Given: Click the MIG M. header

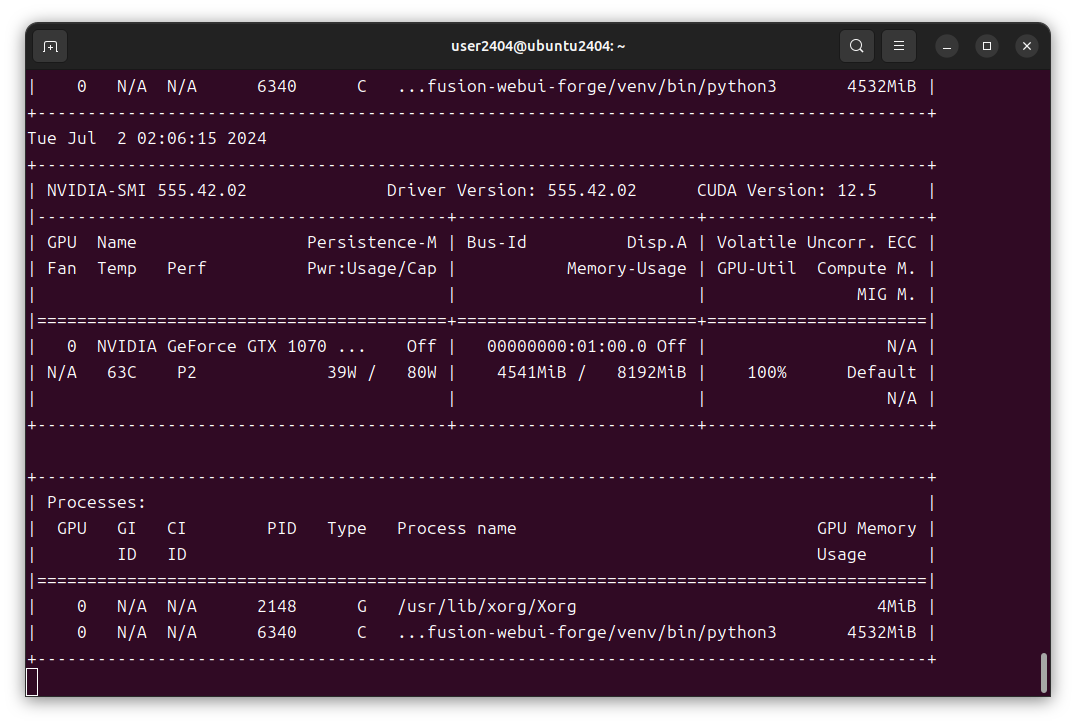Looking at the screenshot, I should click(x=886, y=295).
